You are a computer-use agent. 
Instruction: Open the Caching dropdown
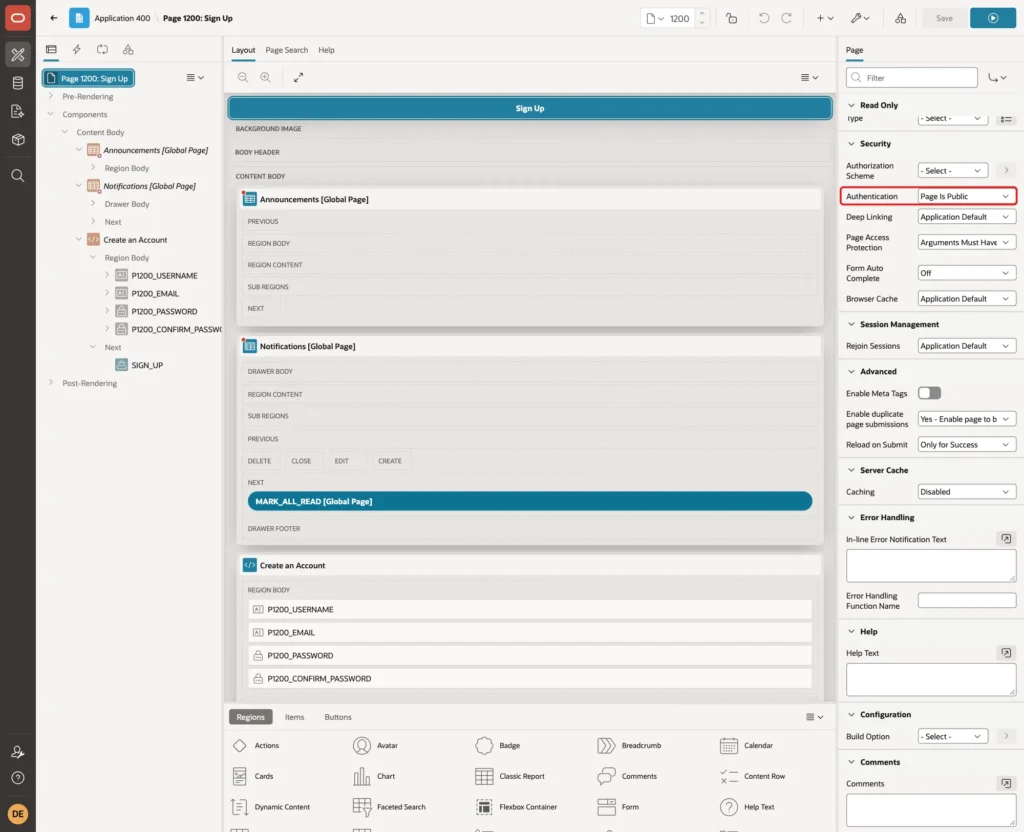[x=966, y=492]
